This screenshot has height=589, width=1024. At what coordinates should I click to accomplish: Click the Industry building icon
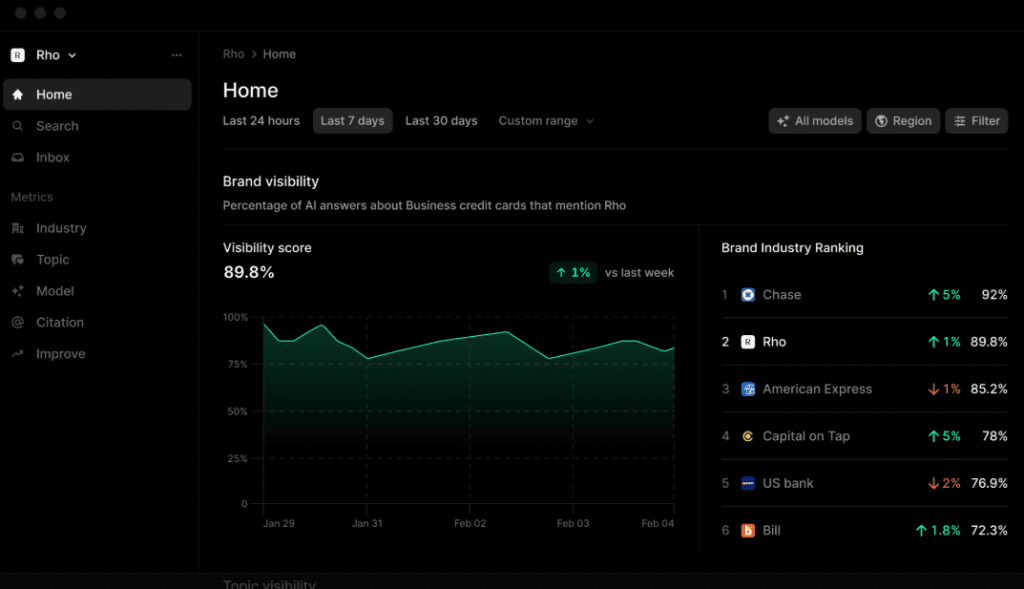point(18,228)
